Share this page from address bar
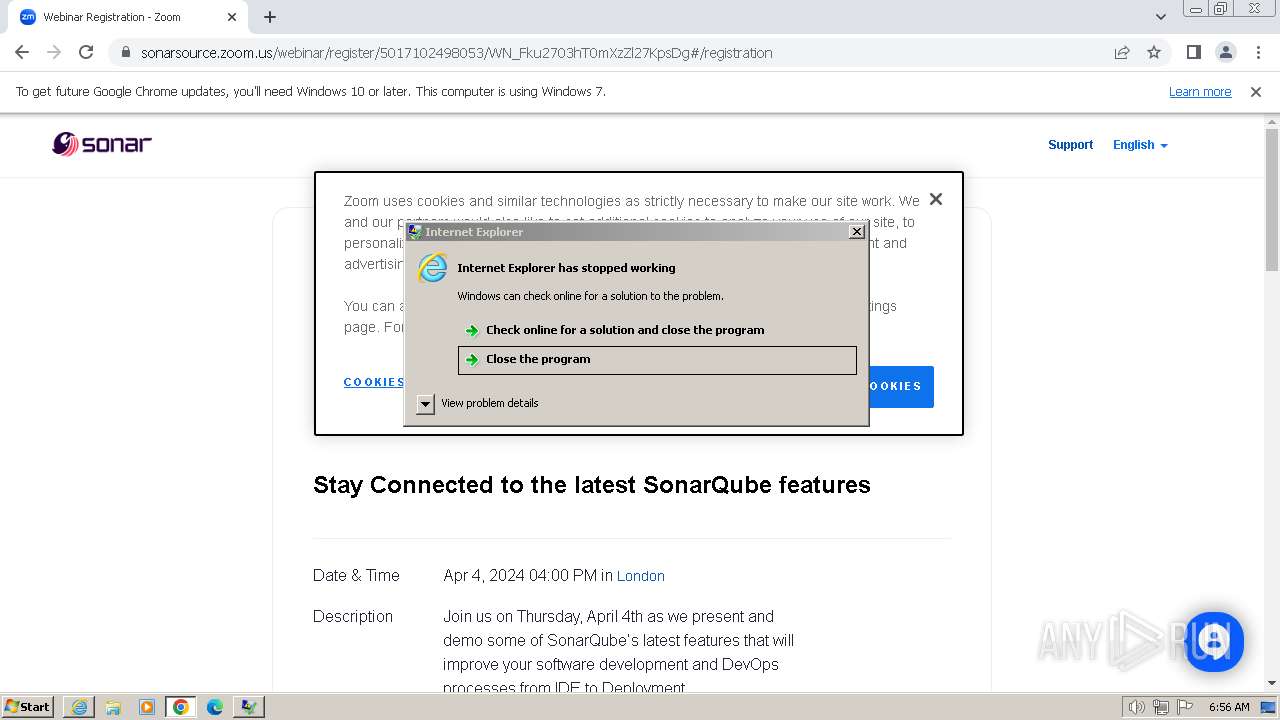 [x=1122, y=52]
